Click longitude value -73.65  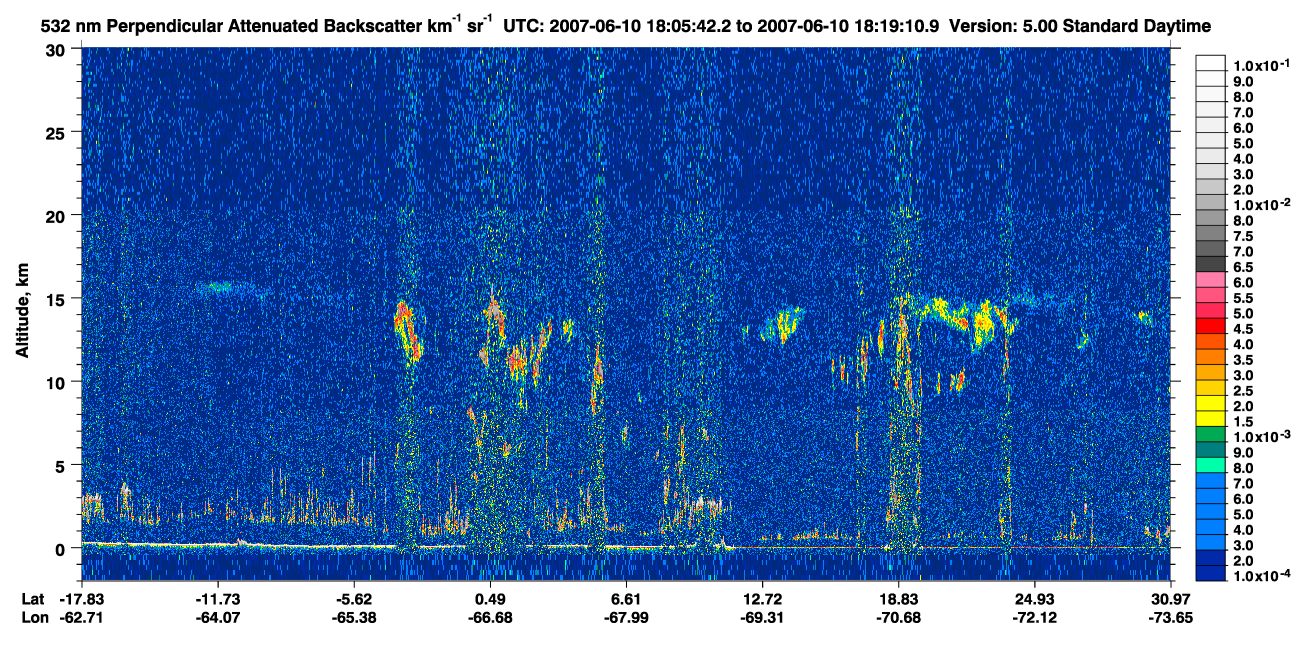coord(1171,617)
